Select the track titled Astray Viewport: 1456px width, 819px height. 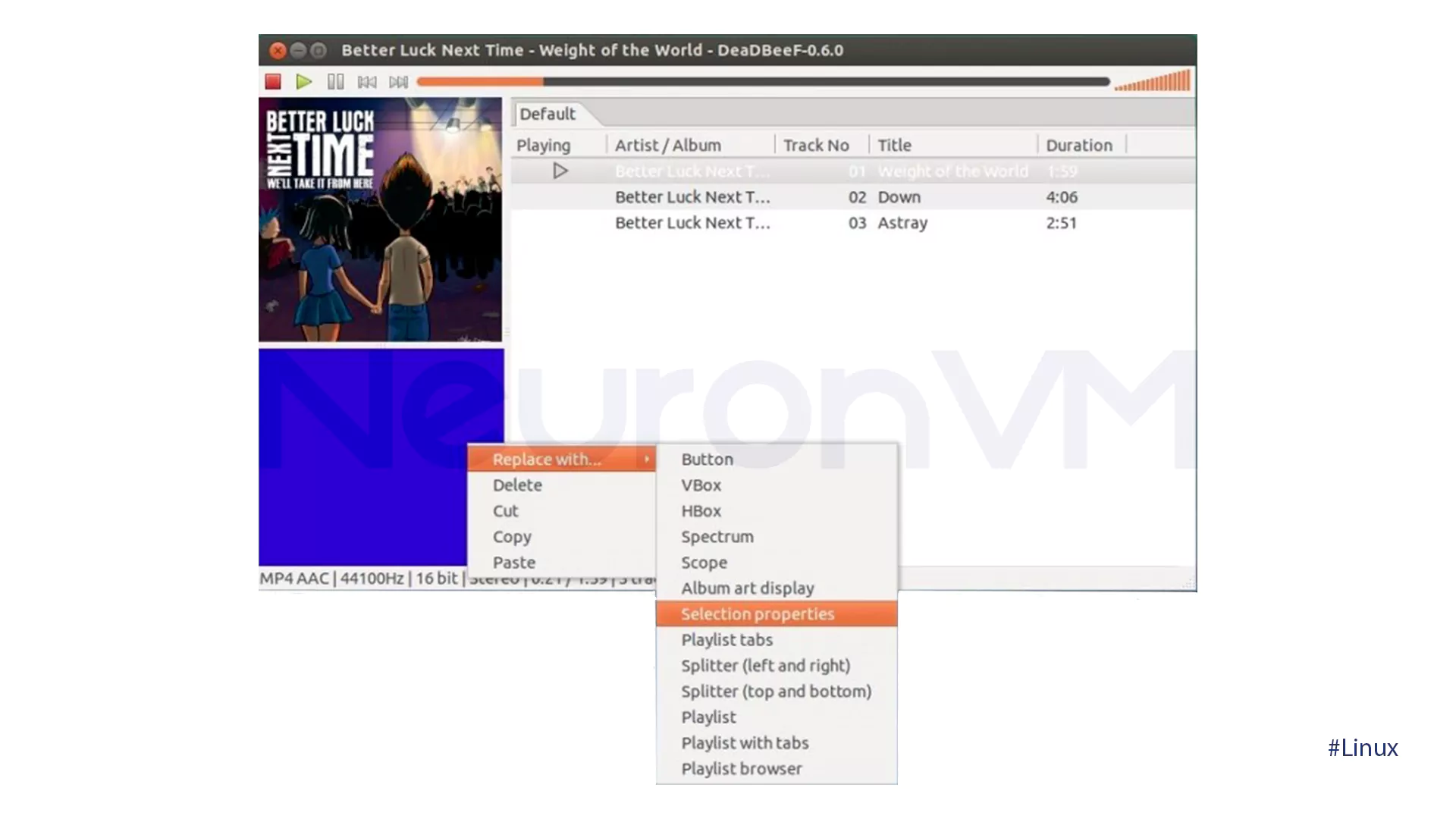[x=854, y=223]
